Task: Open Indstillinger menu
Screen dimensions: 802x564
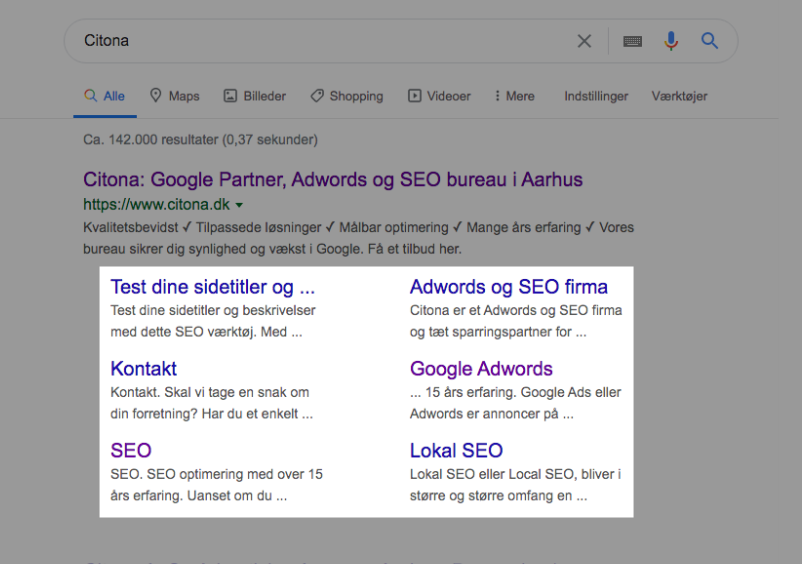Action: pyautogui.click(x=596, y=96)
